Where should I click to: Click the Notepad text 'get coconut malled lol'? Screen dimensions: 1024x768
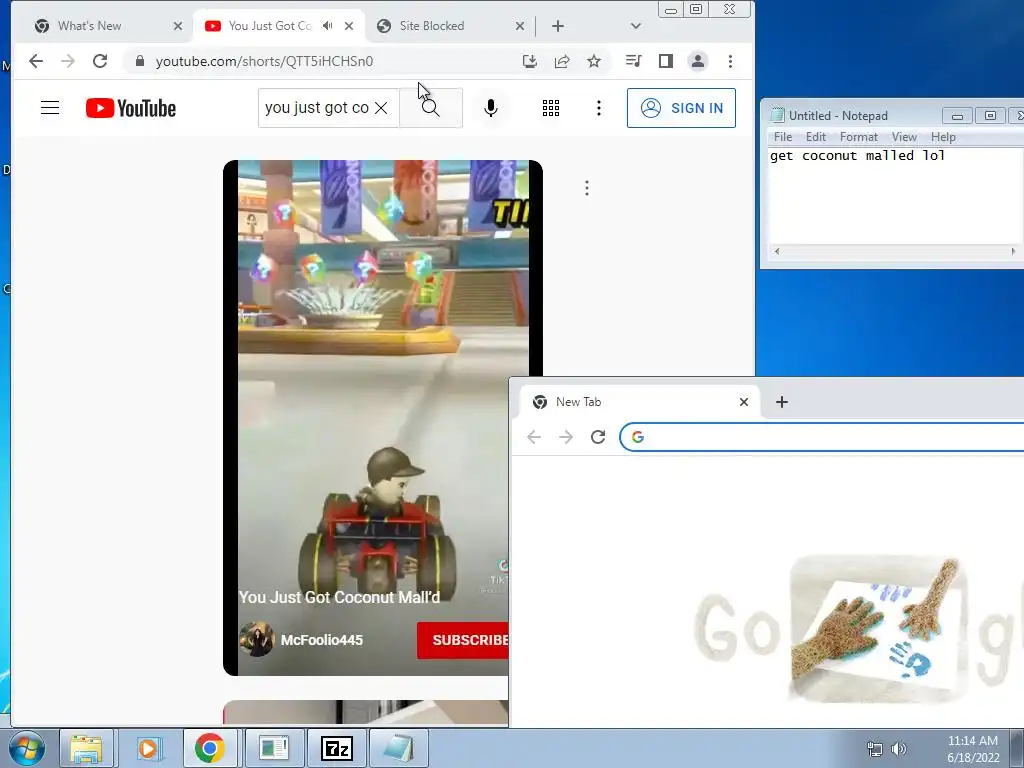[x=857, y=155]
